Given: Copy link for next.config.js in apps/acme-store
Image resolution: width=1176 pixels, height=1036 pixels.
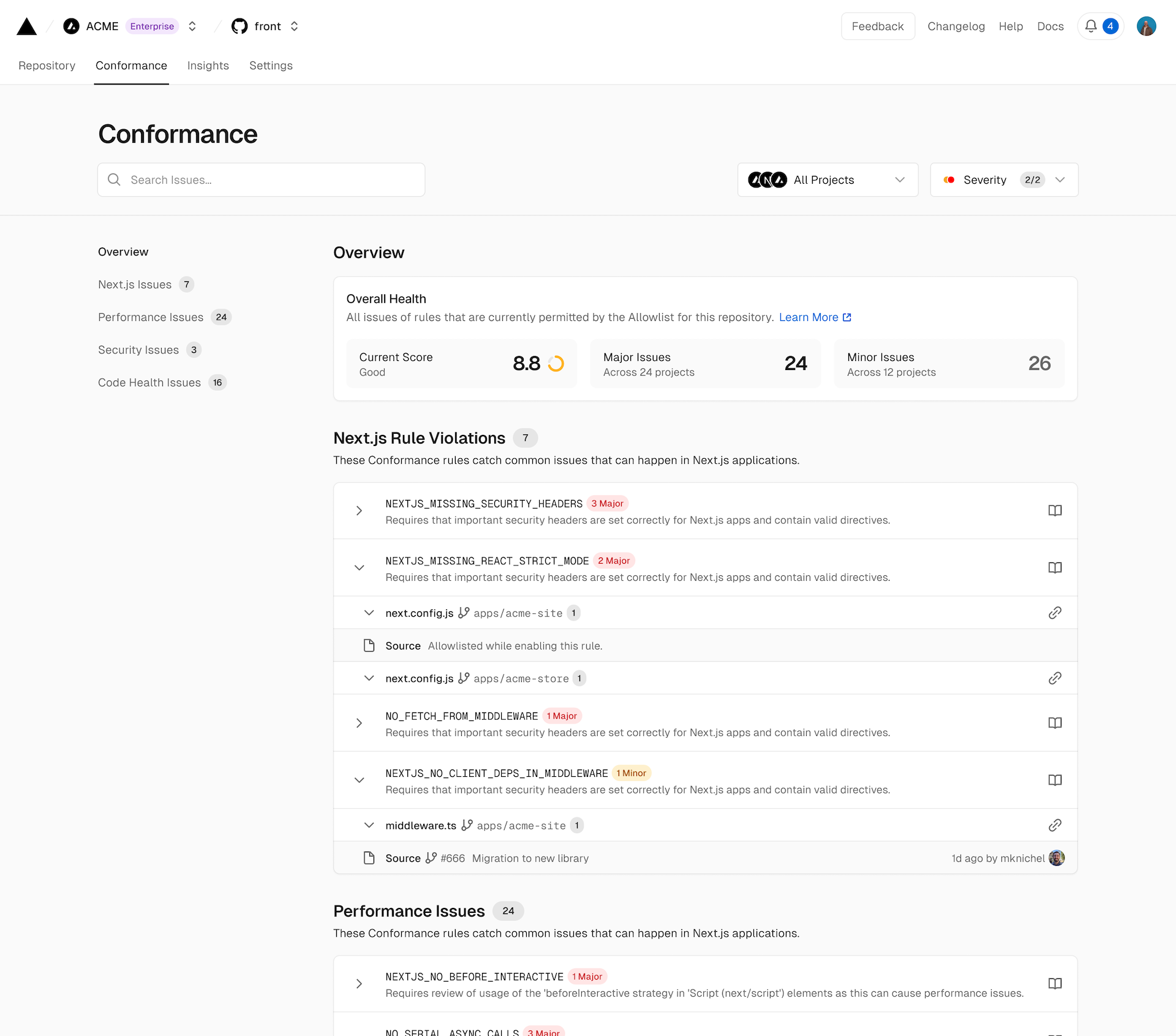Looking at the screenshot, I should click(x=1055, y=678).
